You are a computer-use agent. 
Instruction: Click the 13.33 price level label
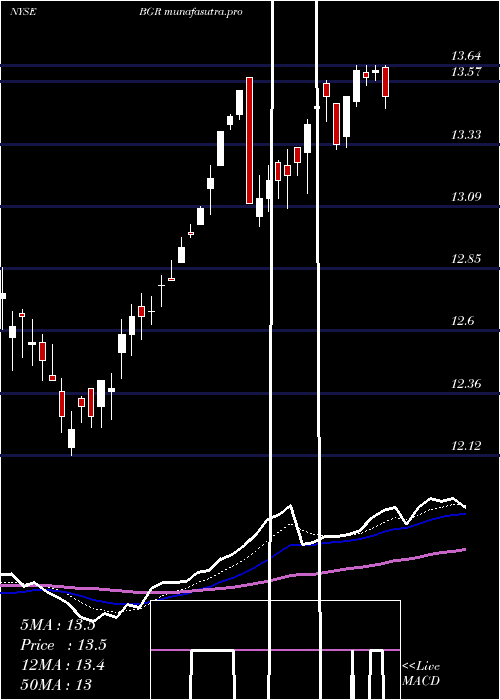466,134
